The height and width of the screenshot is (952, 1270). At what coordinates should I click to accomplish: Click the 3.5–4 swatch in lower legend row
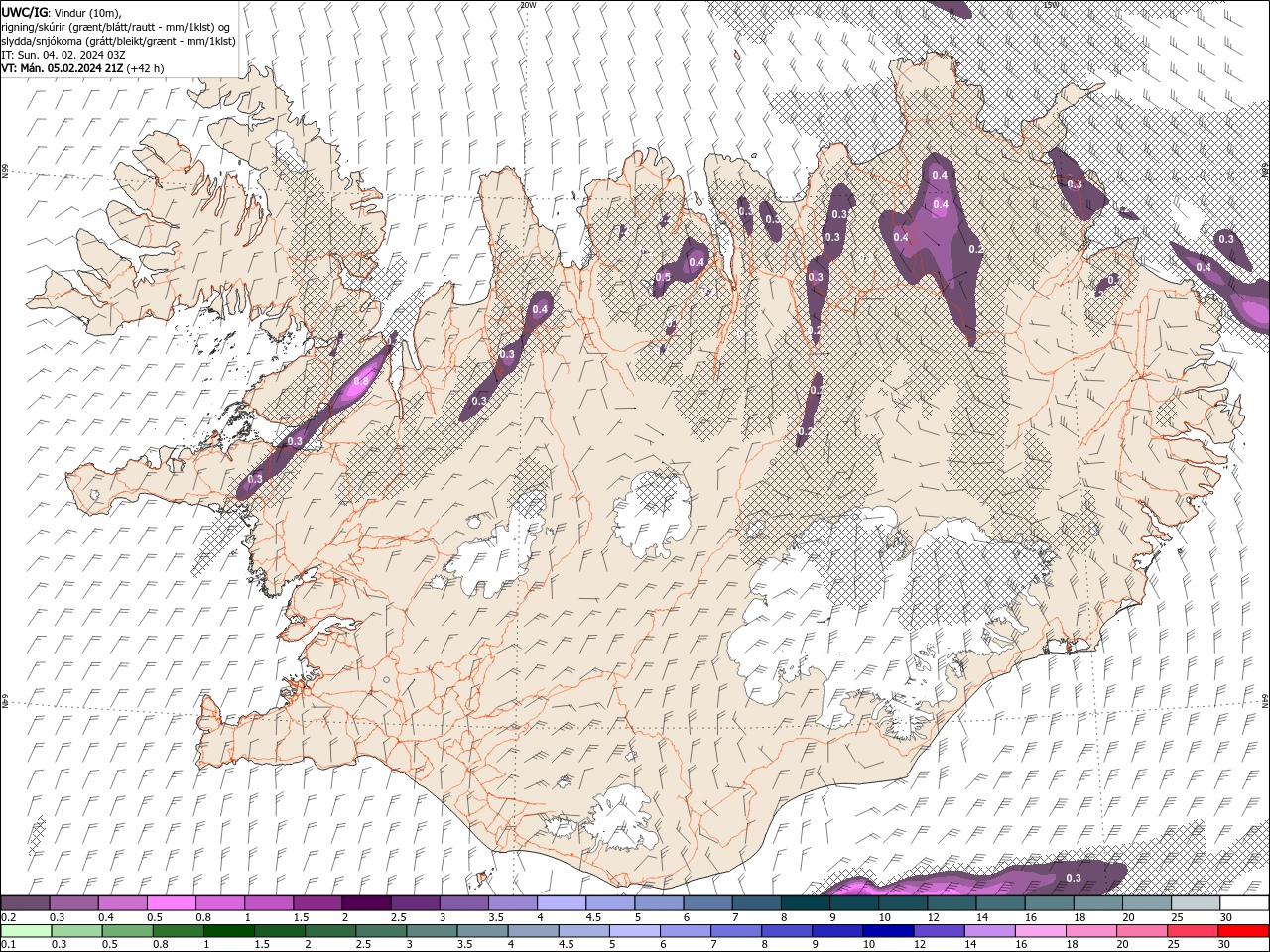pos(481,931)
